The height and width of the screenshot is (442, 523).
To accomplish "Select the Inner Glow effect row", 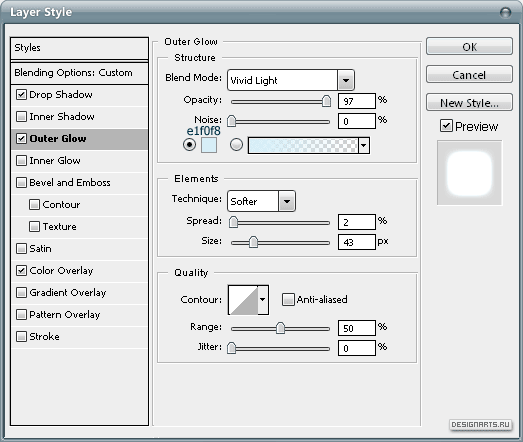I will (79, 161).
